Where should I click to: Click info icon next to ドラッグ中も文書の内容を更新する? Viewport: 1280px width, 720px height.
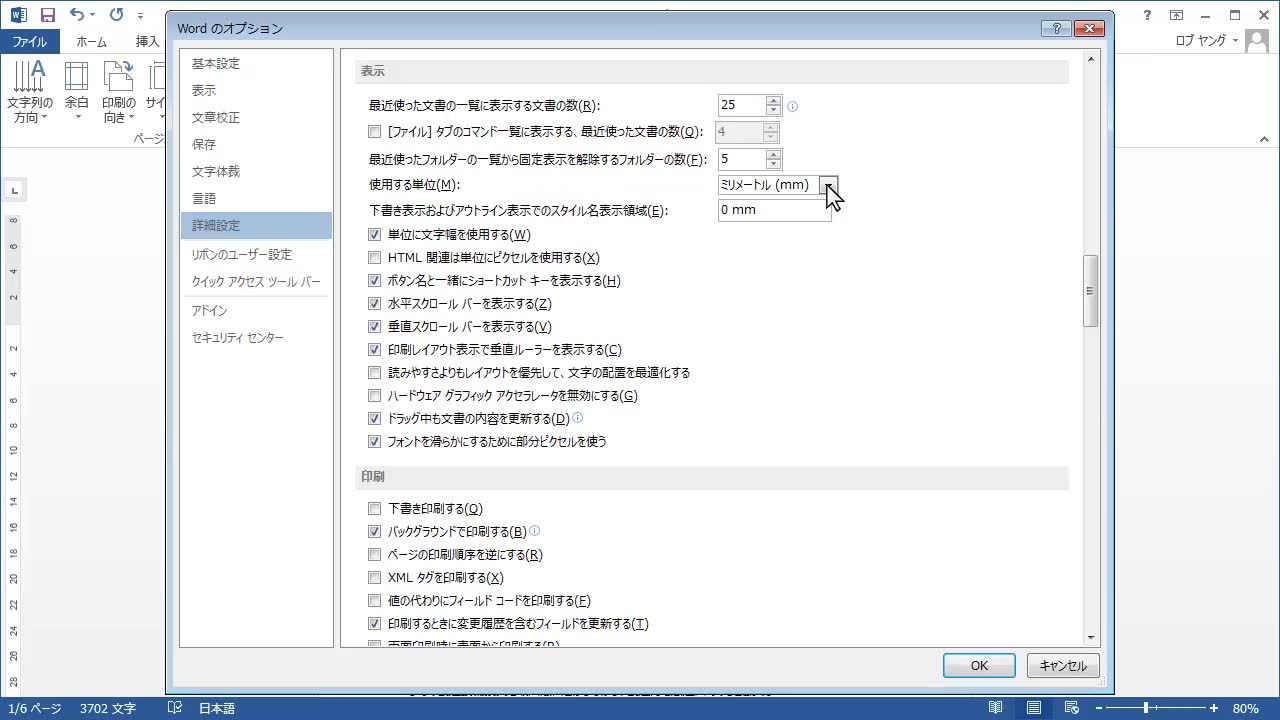[x=577, y=418]
